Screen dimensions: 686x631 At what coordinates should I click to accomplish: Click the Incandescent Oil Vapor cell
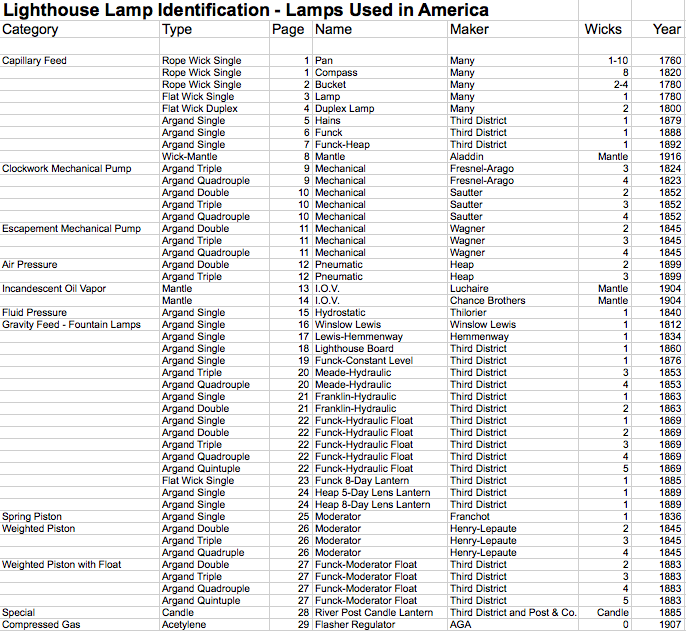[x=80, y=288]
